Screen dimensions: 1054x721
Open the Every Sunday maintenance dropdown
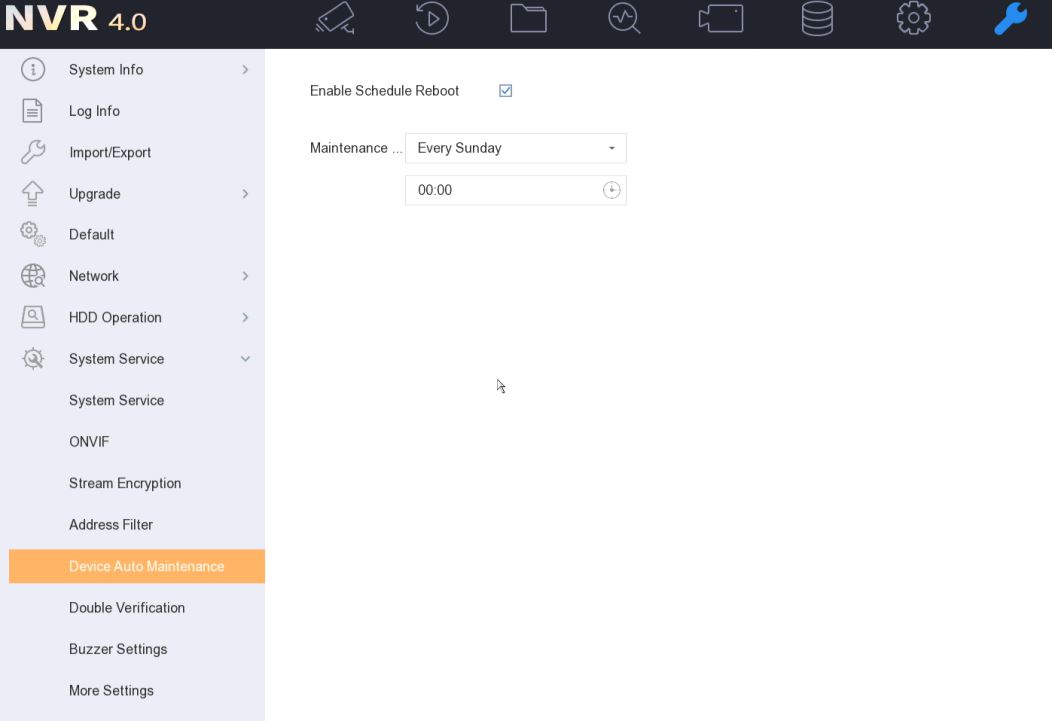516,148
